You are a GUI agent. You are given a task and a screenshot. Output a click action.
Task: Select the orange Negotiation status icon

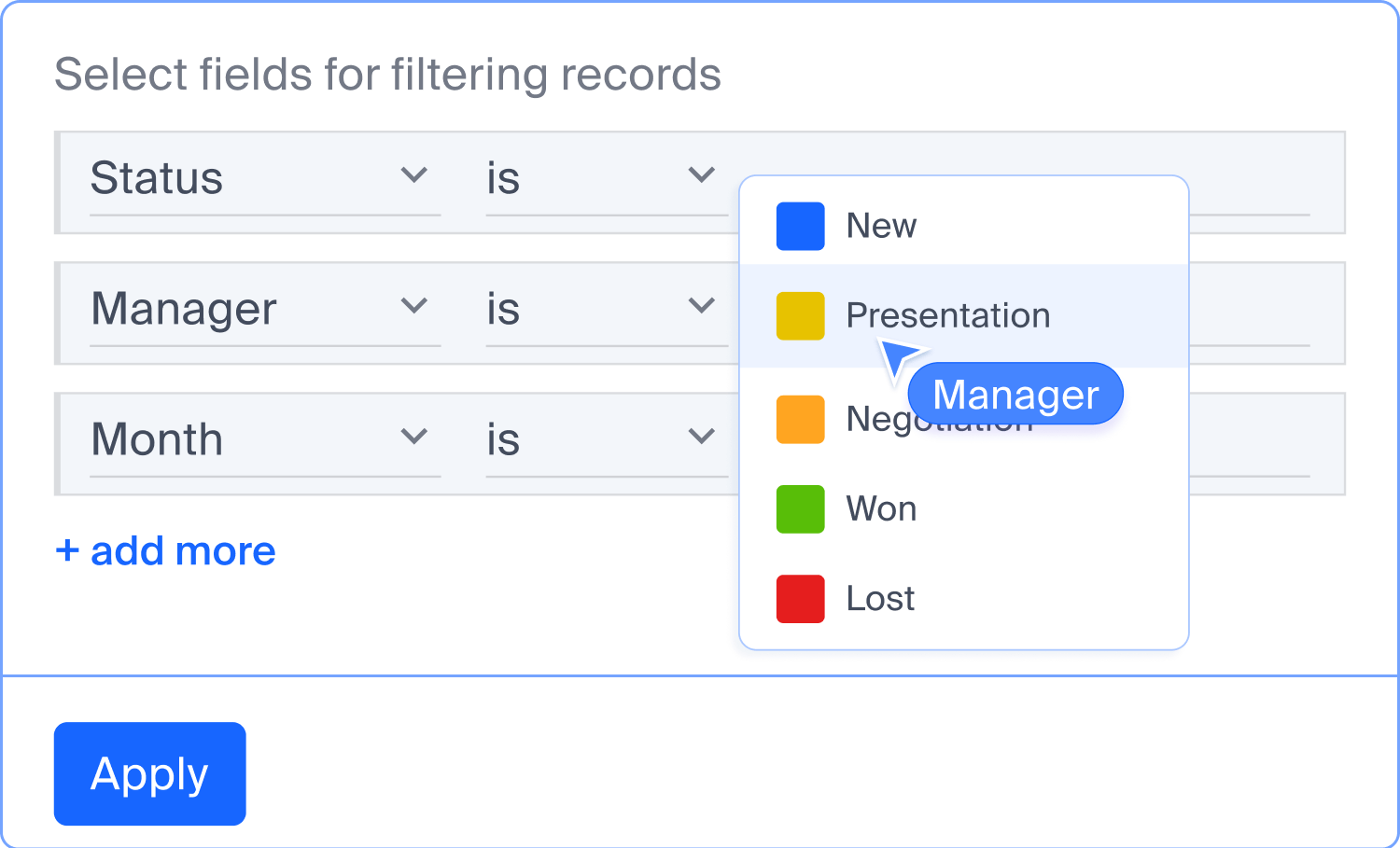pos(800,419)
